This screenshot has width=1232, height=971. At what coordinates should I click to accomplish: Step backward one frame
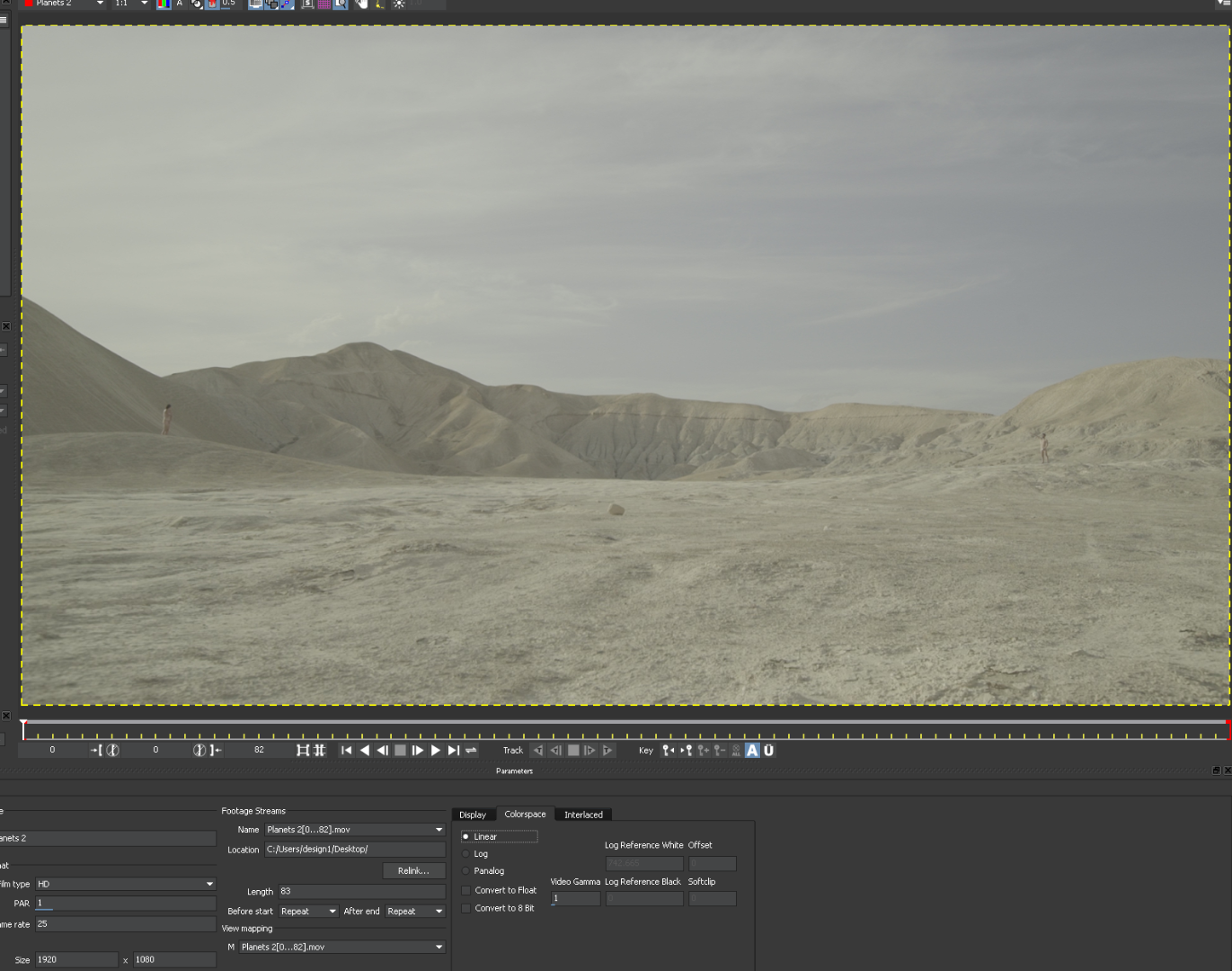coord(383,751)
